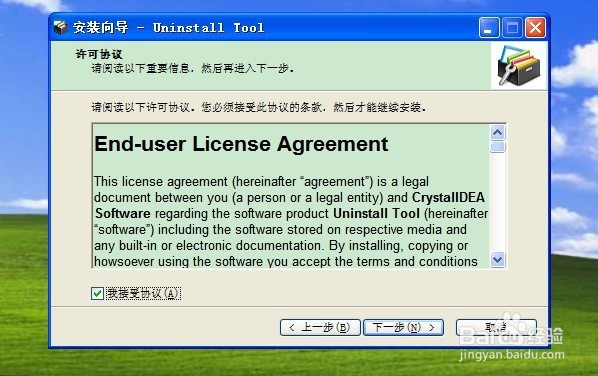This screenshot has width=598, height=376.
Task: Minimize the setup wizard window
Action: point(489,27)
